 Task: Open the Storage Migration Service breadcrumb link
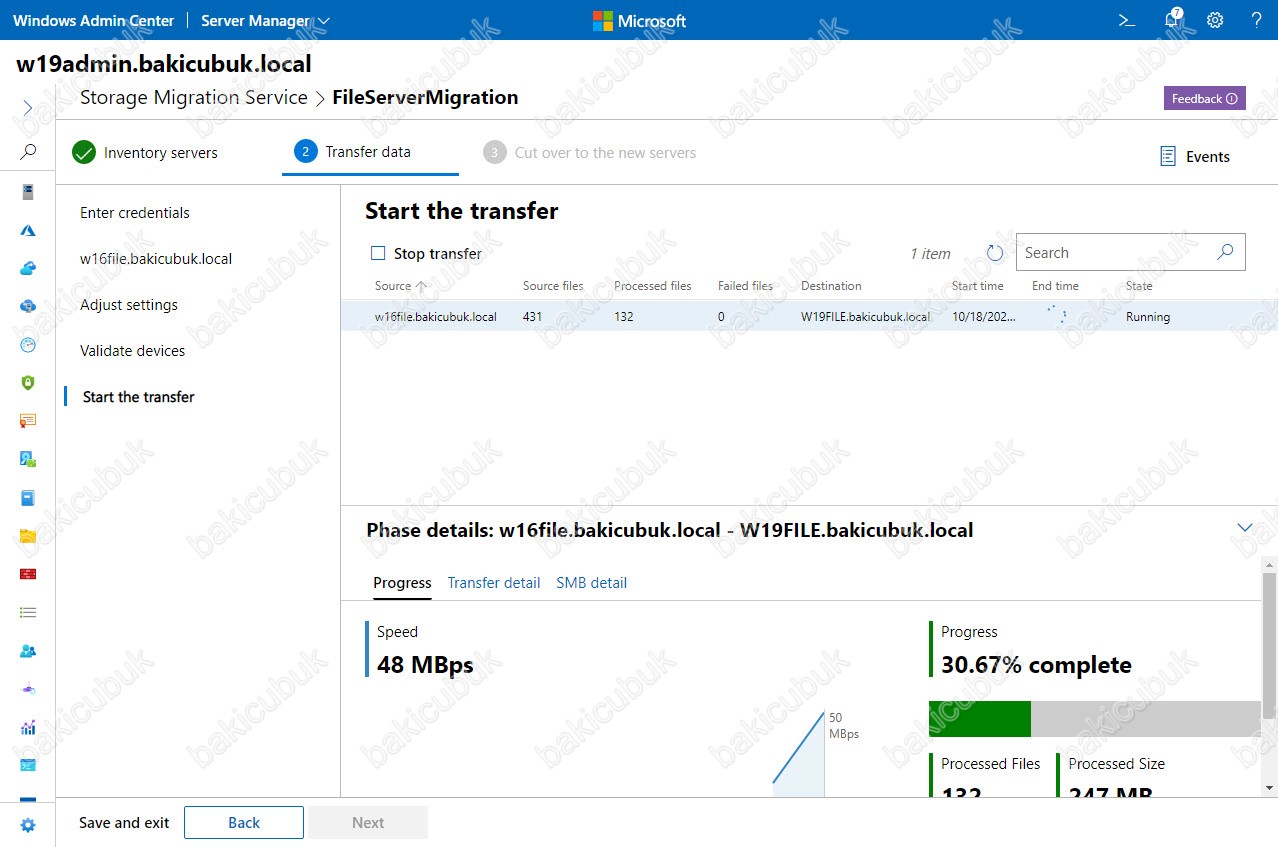tap(194, 98)
